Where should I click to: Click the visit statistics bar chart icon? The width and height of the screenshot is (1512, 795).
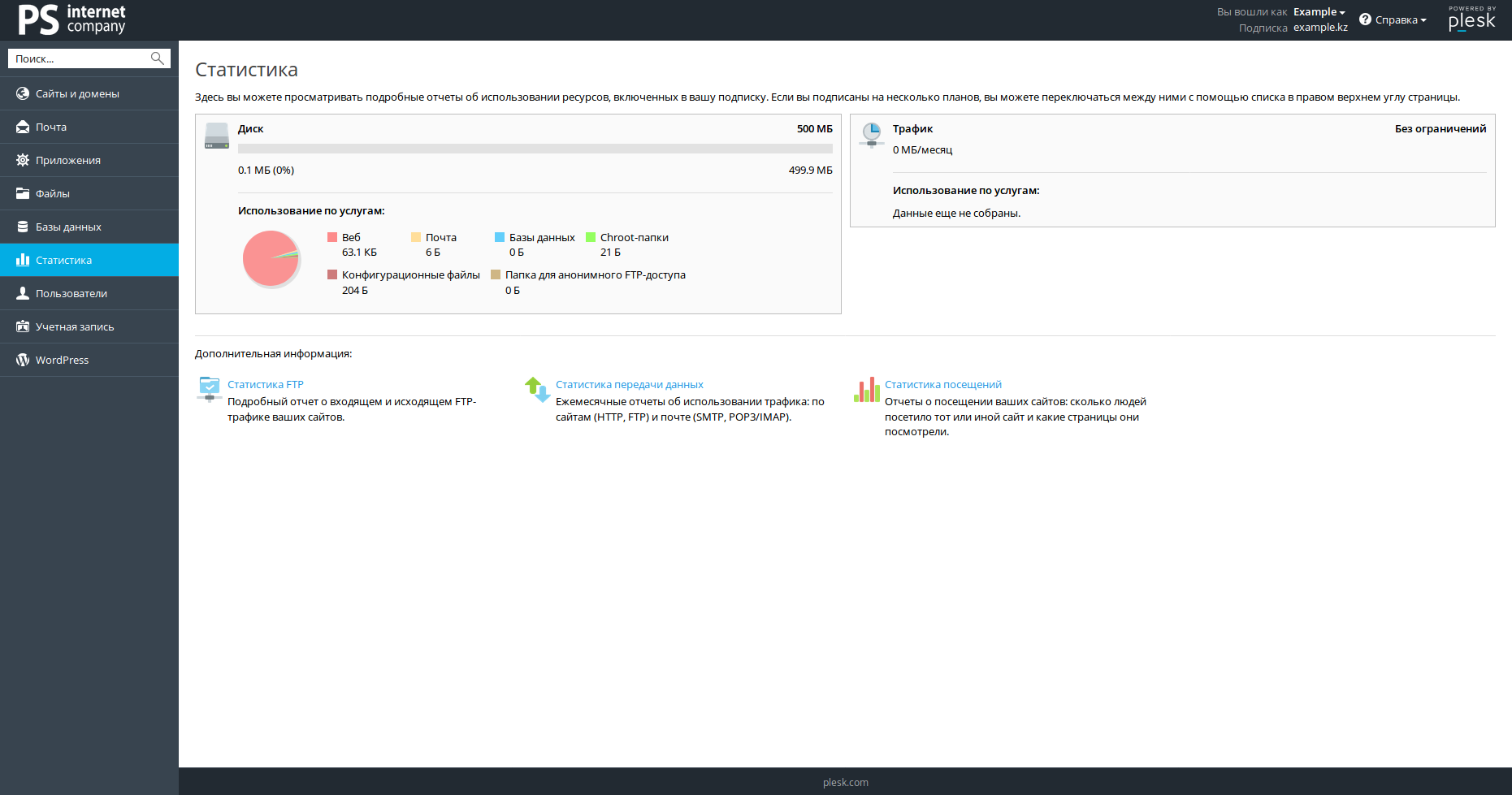(x=867, y=389)
